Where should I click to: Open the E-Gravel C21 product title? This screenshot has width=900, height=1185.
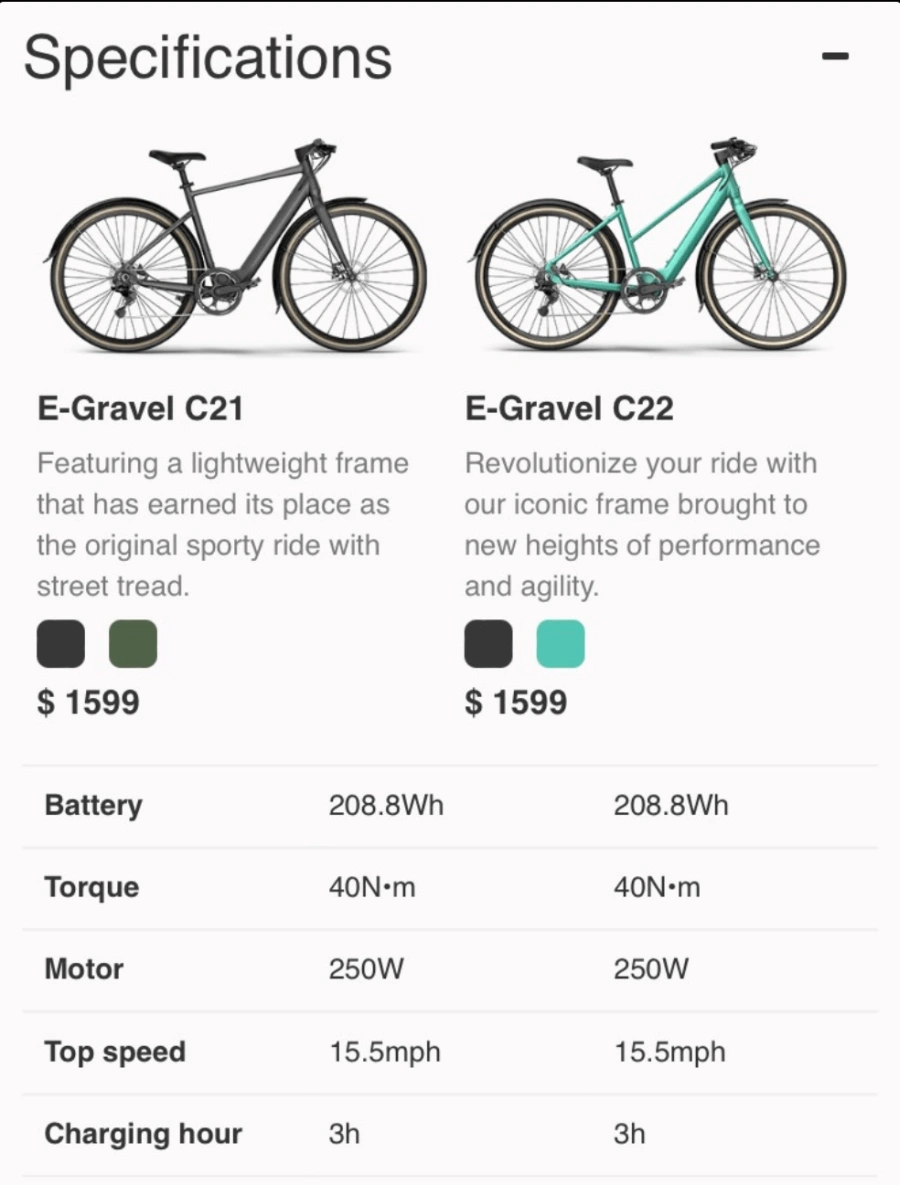(140, 409)
